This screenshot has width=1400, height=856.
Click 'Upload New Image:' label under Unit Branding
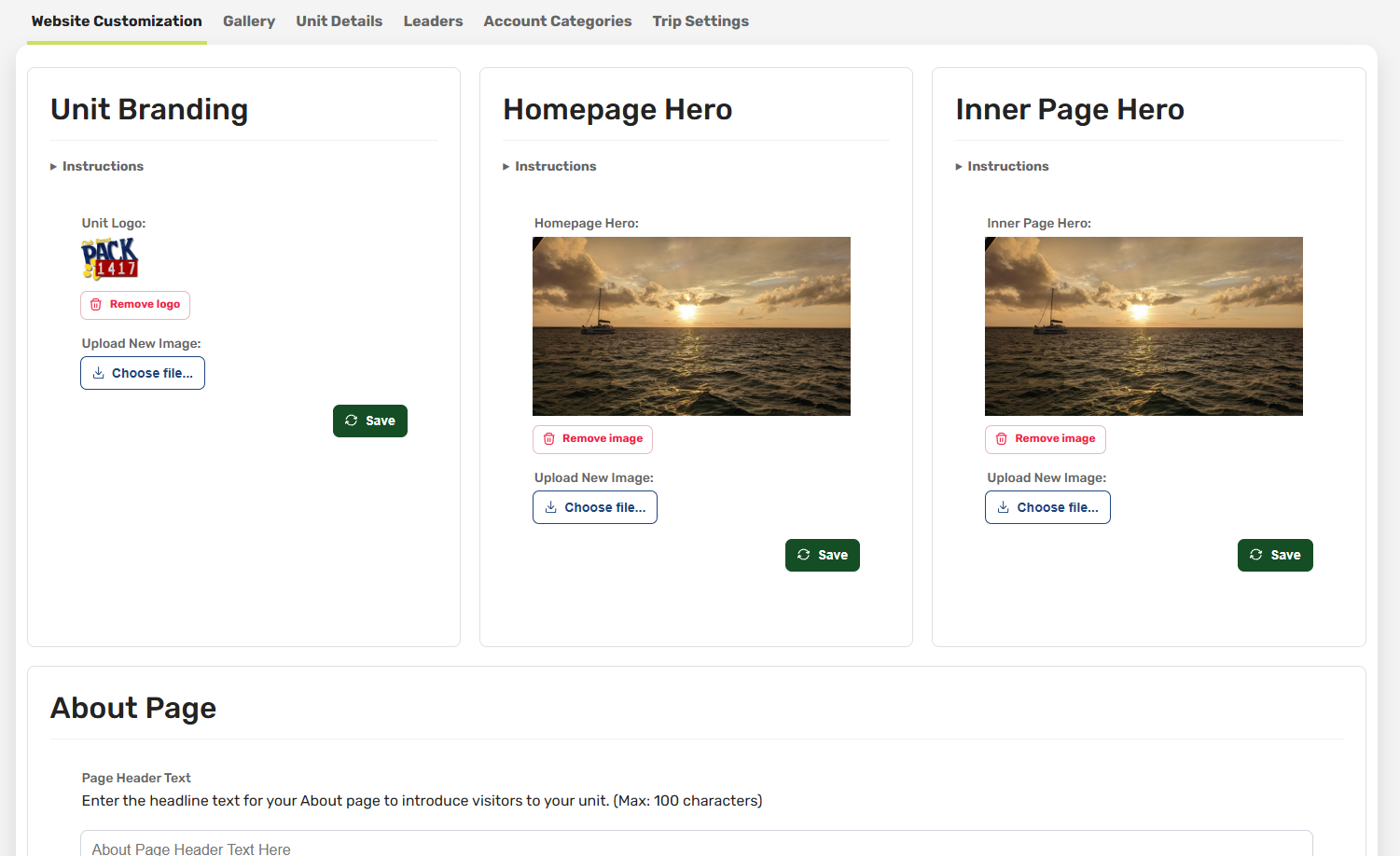141,343
